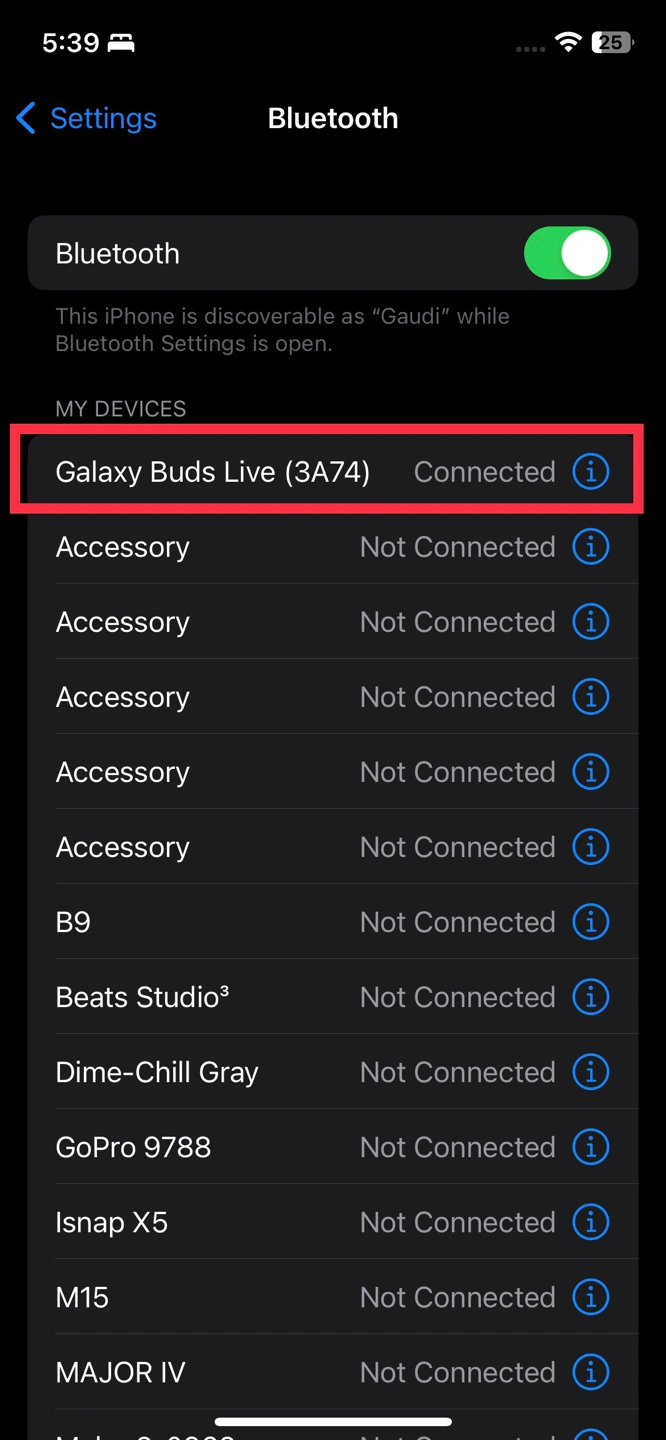Tap the Wi-Fi status bar icon

[x=569, y=42]
